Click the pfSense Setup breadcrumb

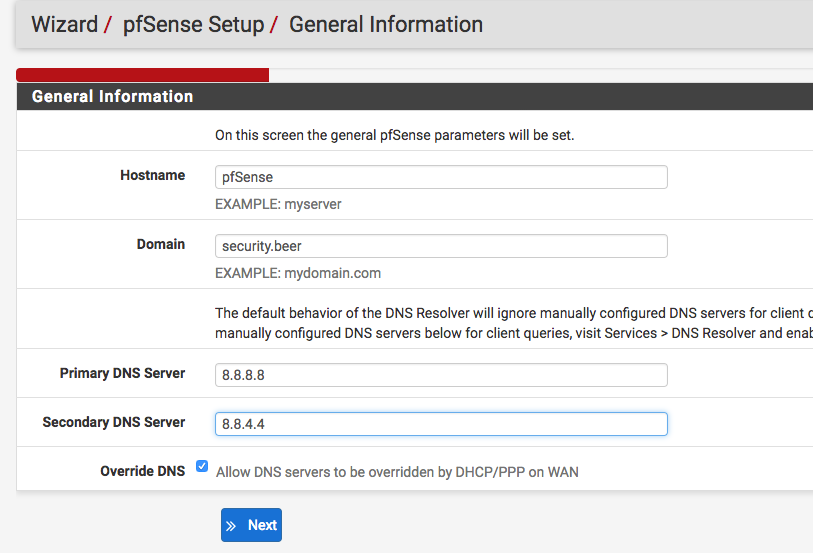point(193,24)
